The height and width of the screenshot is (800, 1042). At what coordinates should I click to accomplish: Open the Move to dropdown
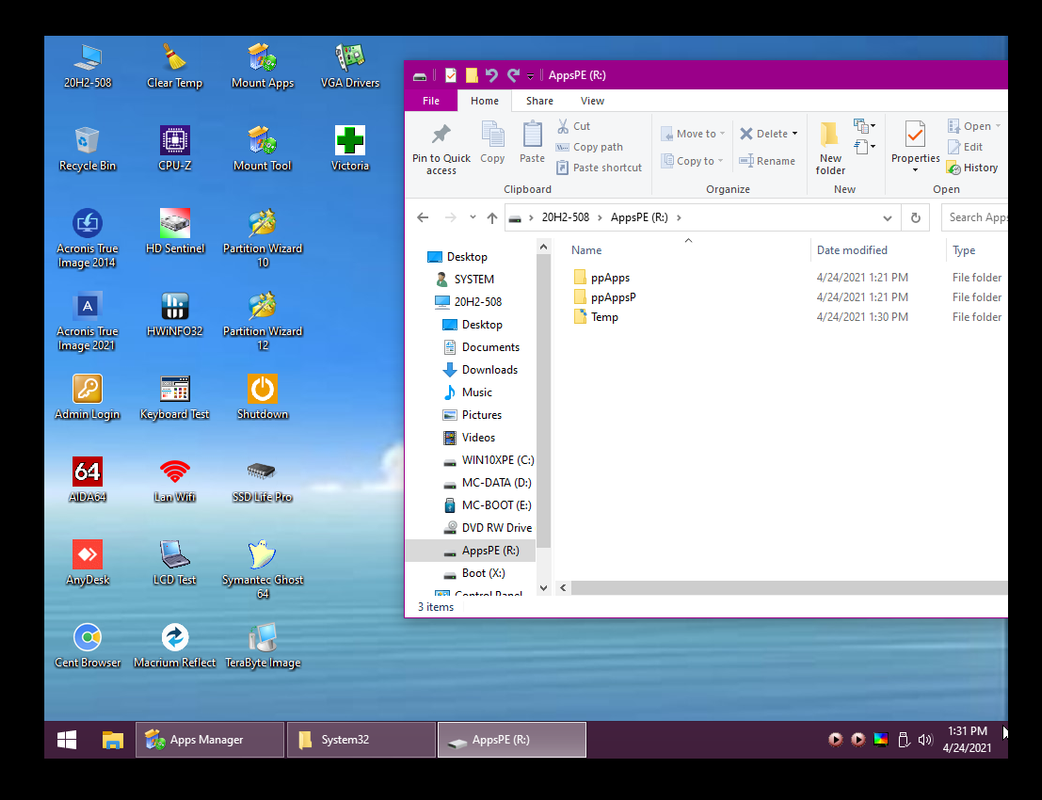coord(692,134)
